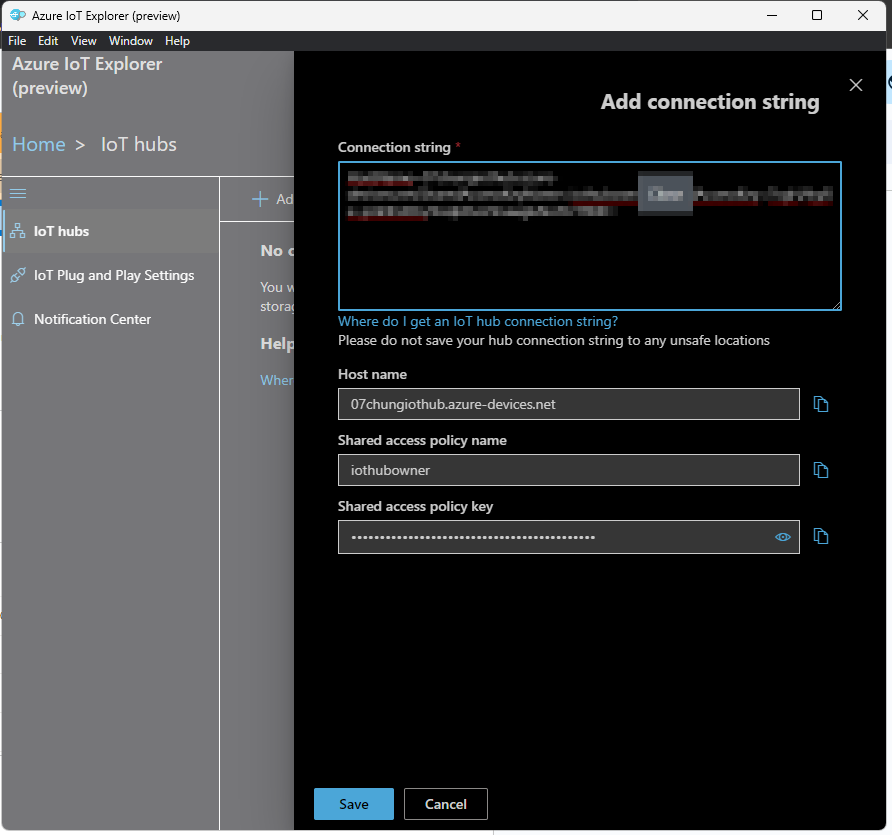This screenshot has height=835, width=892.
Task: Click the connection string resize grip
Action: coord(837,306)
